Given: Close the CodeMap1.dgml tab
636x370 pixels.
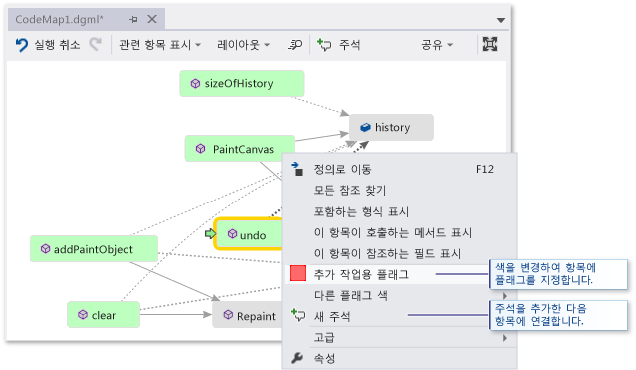Looking at the screenshot, I should 152,19.
